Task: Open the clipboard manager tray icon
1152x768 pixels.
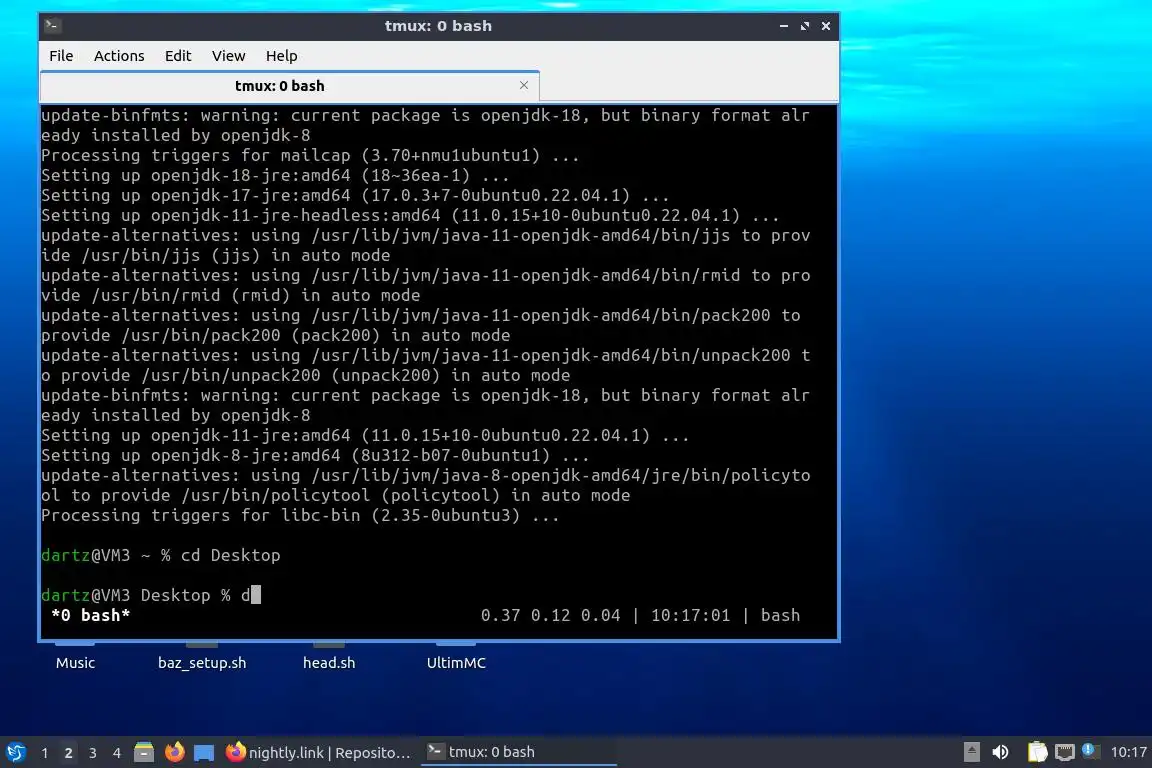Action: tap(1037, 752)
